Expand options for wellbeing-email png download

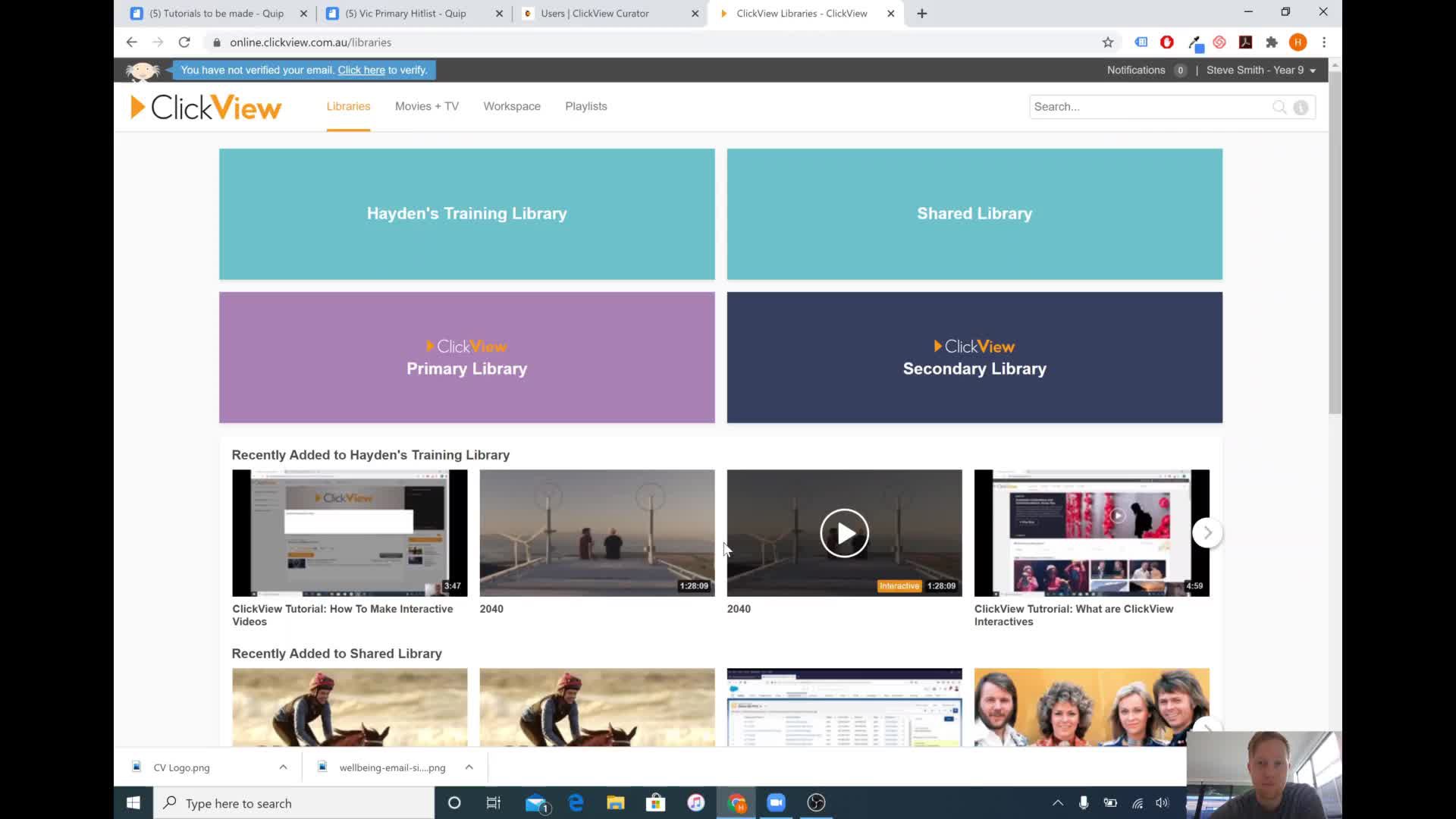point(469,767)
